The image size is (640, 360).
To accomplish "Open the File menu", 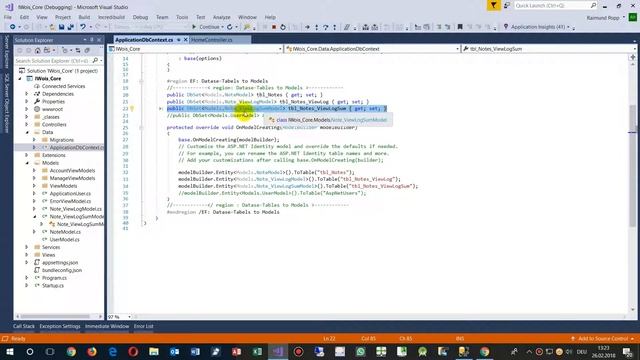I will pyautogui.click(x=8, y=17).
